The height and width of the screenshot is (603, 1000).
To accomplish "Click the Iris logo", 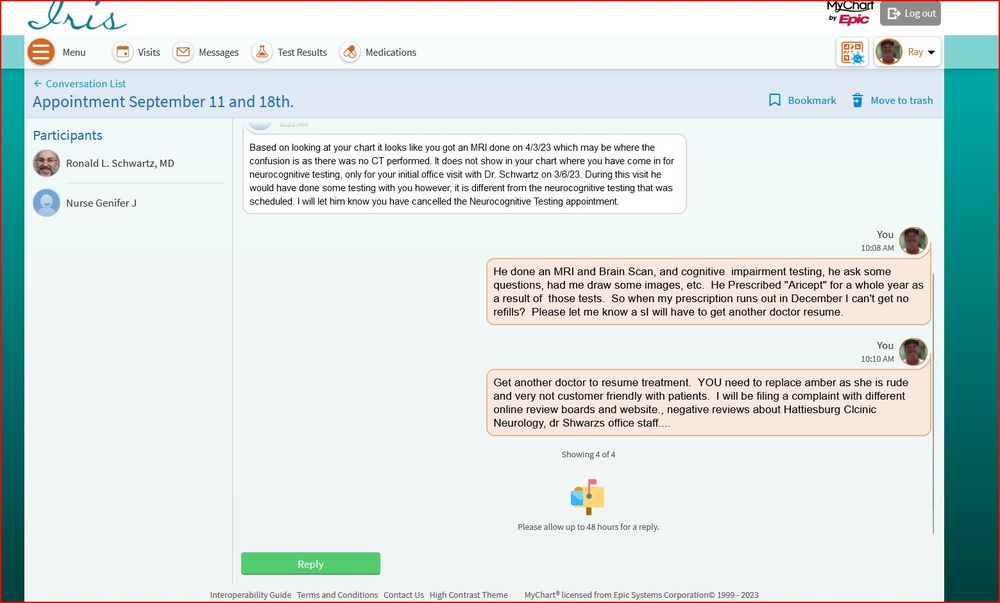I will pos(77,16).
